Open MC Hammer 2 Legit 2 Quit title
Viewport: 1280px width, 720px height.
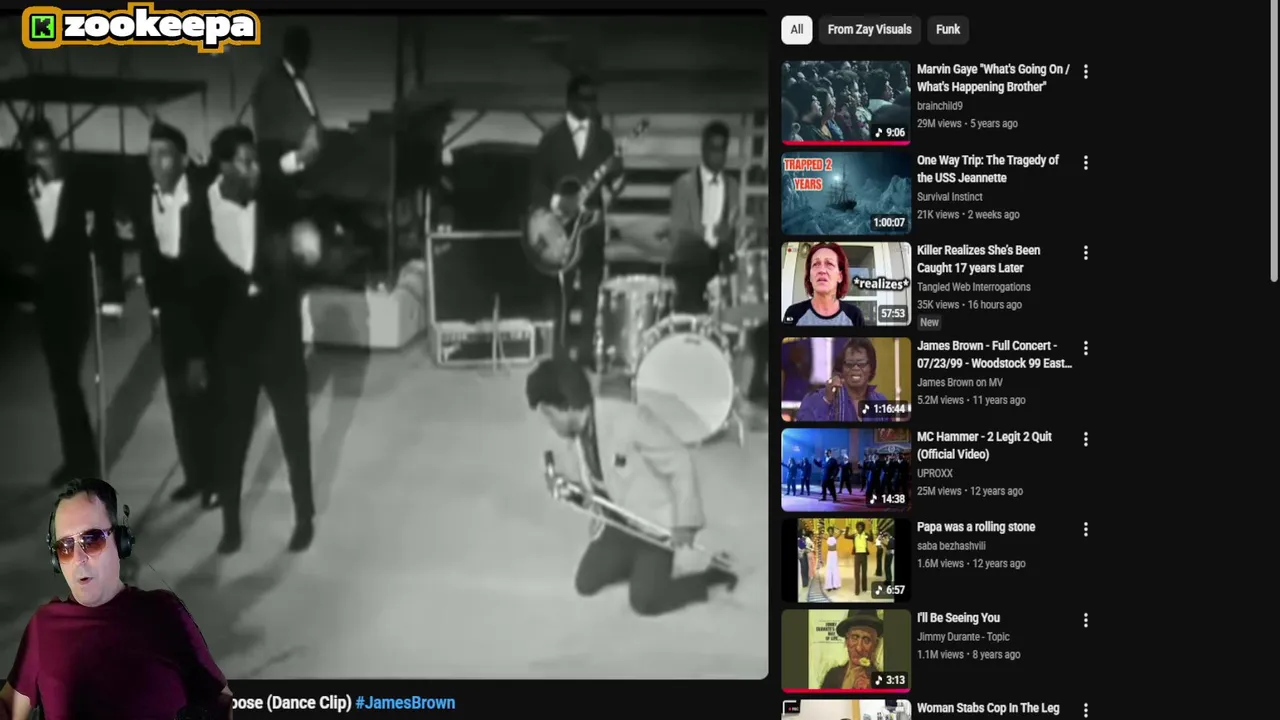point(984,445)
